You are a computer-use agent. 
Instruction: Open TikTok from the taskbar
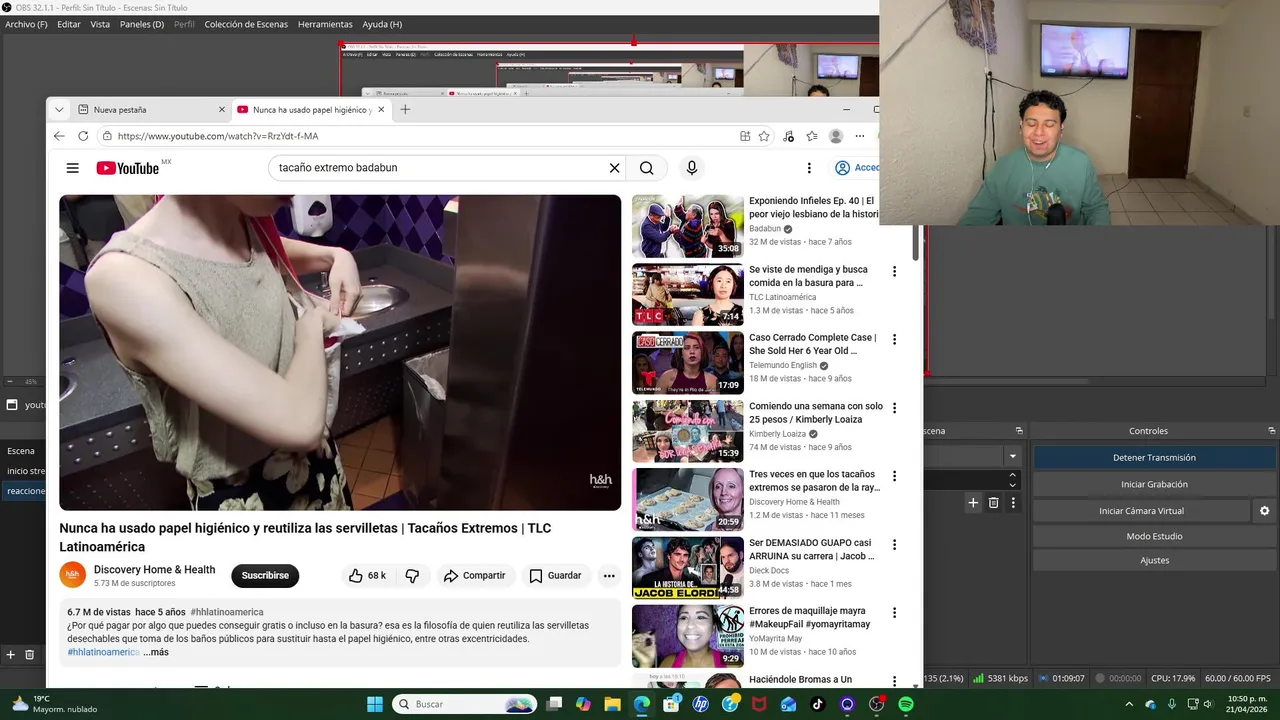click(818, 704)
